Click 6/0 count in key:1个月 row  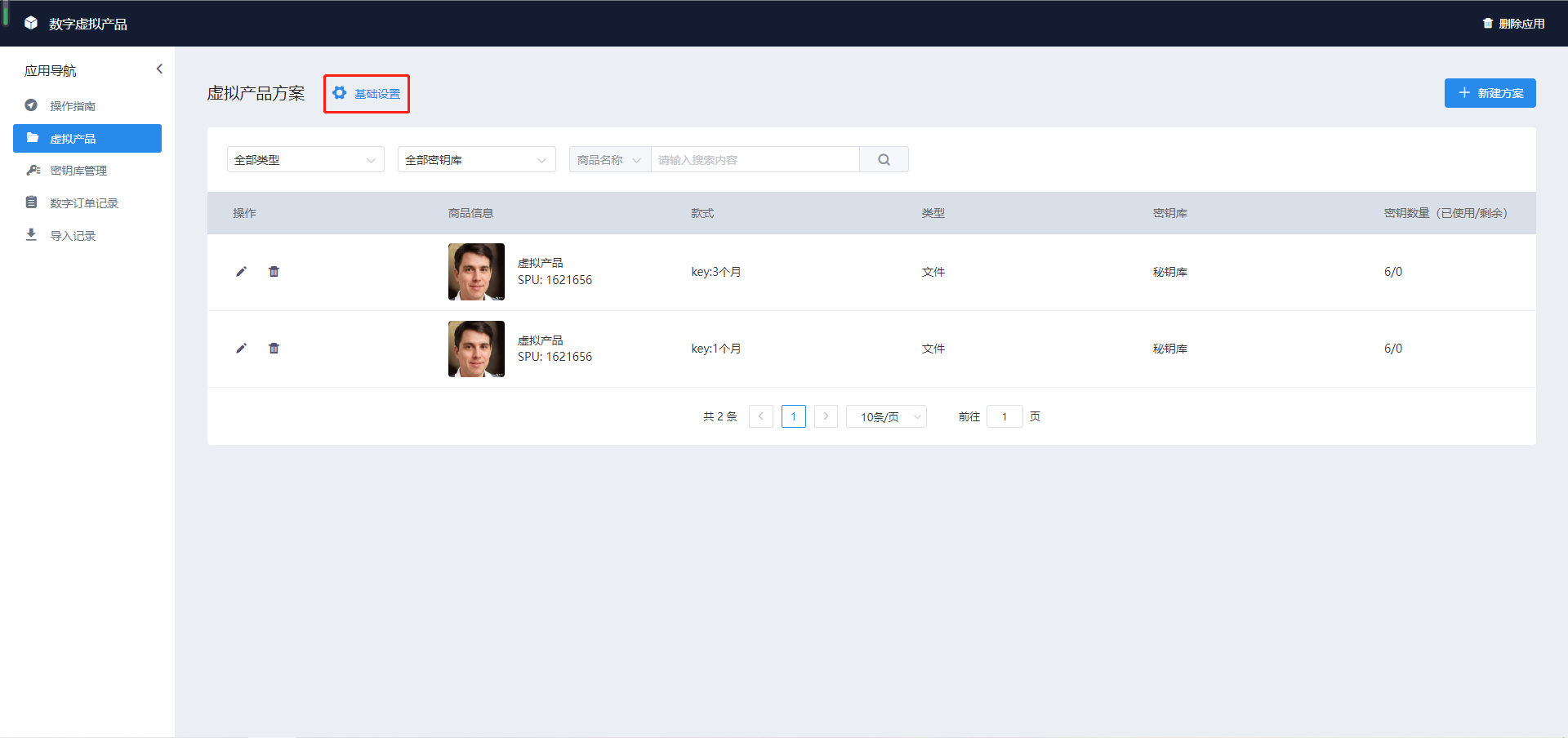1393,349
